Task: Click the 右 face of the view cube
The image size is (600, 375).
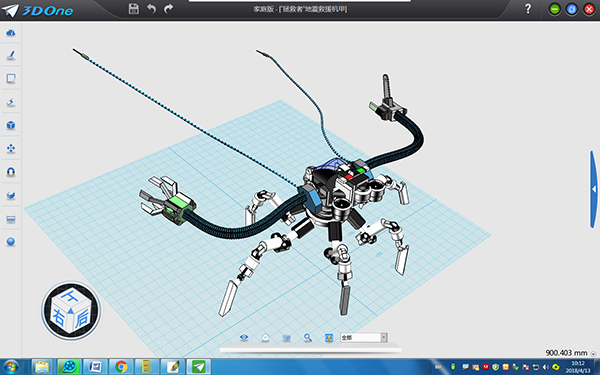Action: (59, 318)
